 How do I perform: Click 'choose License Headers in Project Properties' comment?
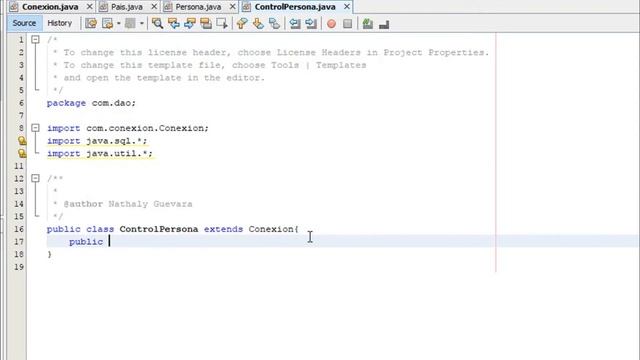click(x=363, y=53)
